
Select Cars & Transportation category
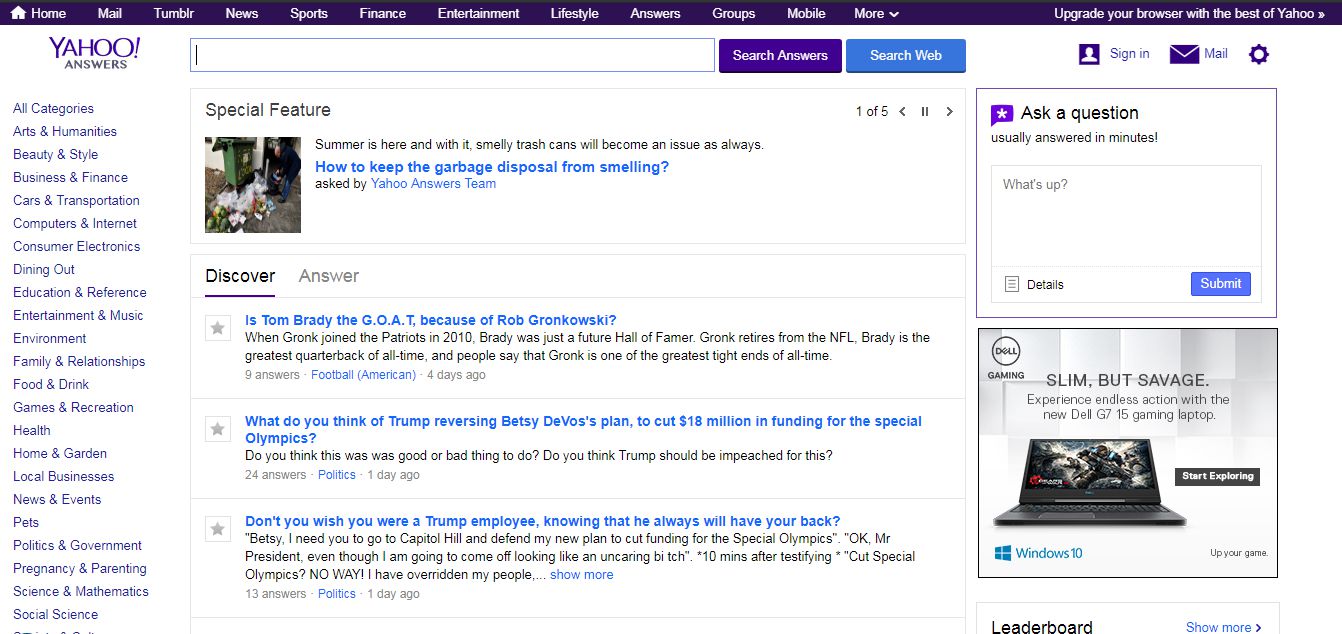(76, 200)
